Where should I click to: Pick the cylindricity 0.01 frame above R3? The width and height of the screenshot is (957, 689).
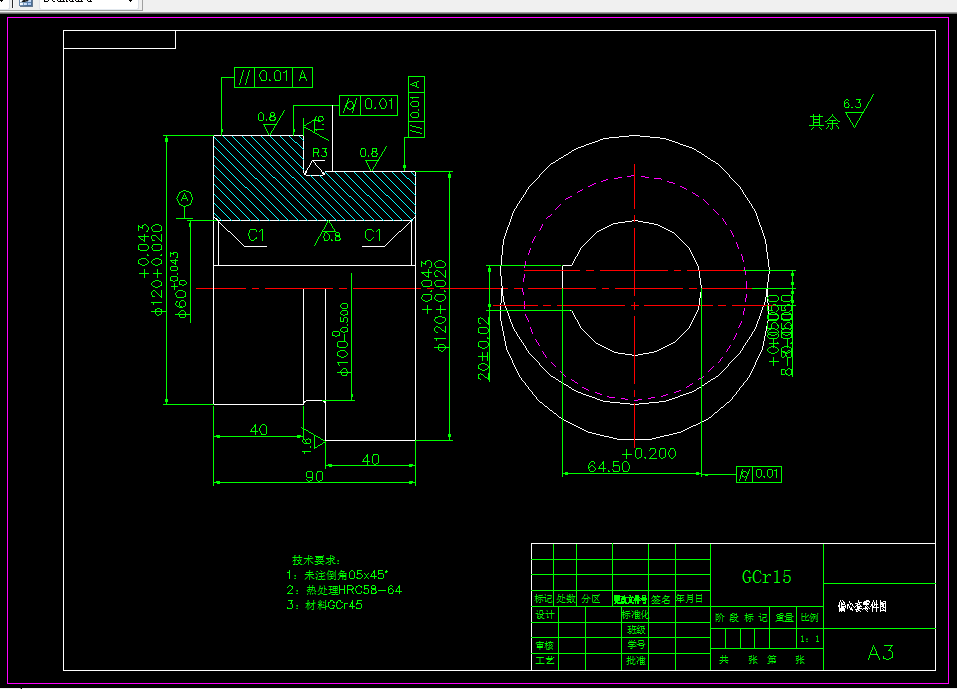coord(369,105)
